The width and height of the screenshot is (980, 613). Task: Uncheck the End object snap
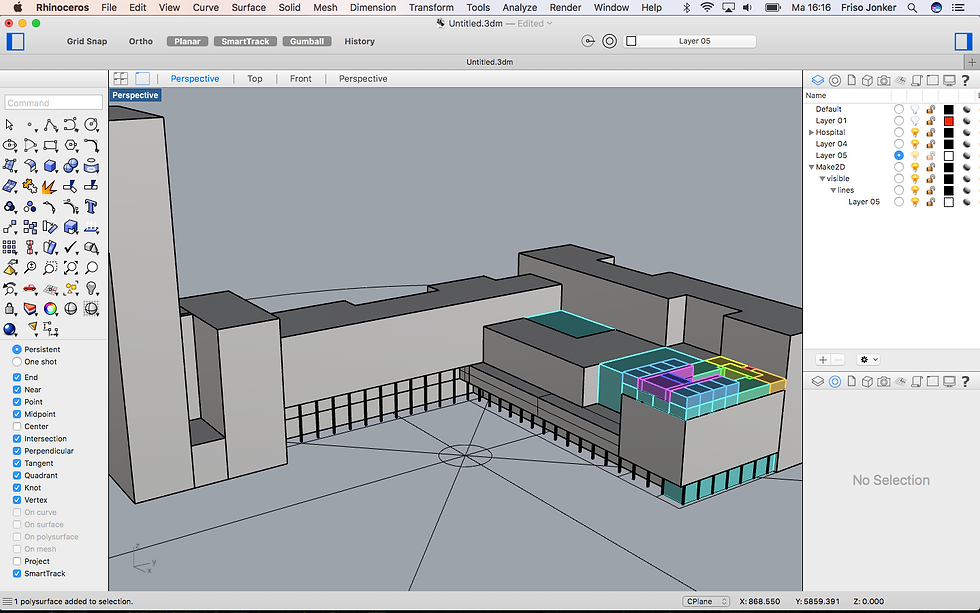[17, 377]
